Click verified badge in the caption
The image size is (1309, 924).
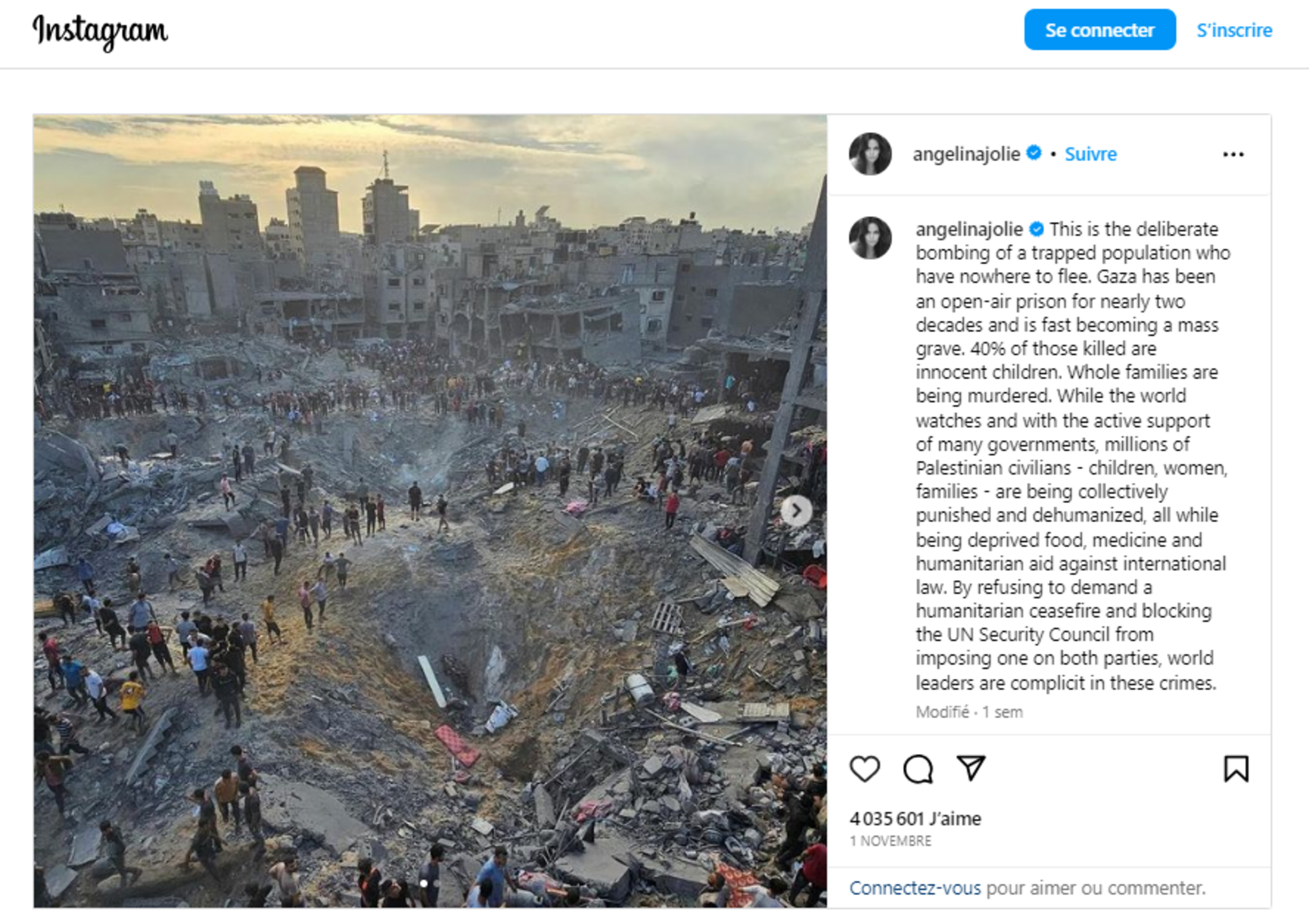(1036, 228)
